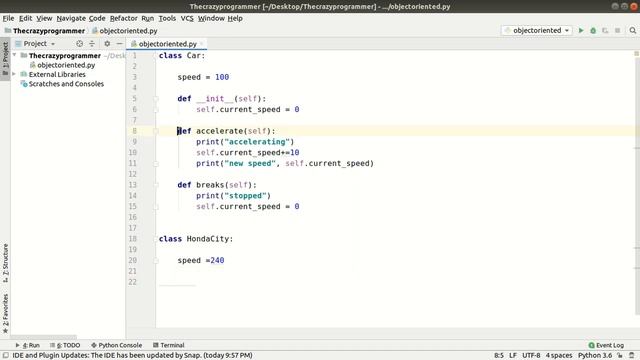Collapse the Thecrazyprogrammer project tree node
Viewport: 640px width, 360px height.
15,55
